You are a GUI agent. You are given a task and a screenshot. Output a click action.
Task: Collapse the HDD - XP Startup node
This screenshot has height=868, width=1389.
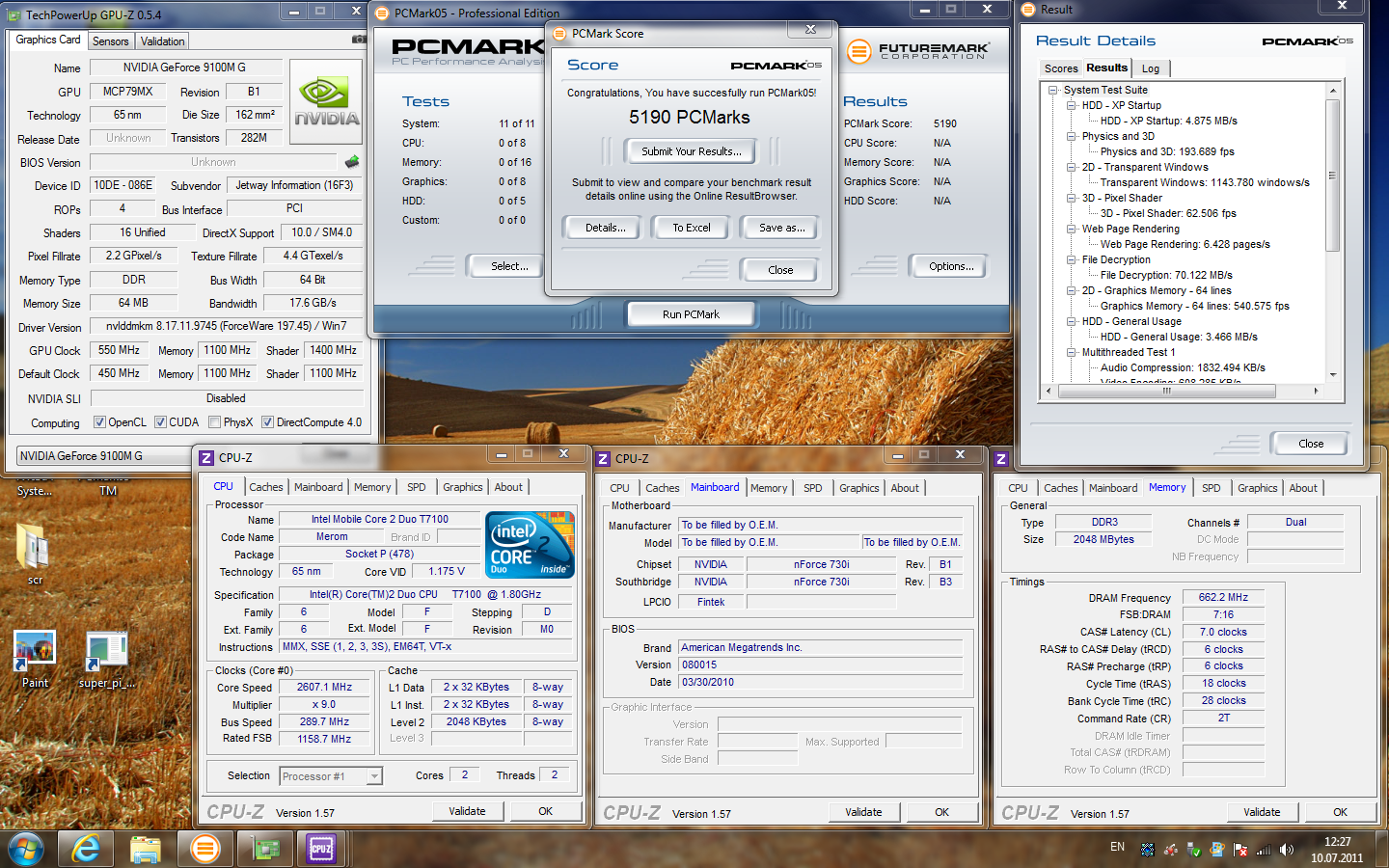point(1071,106)
